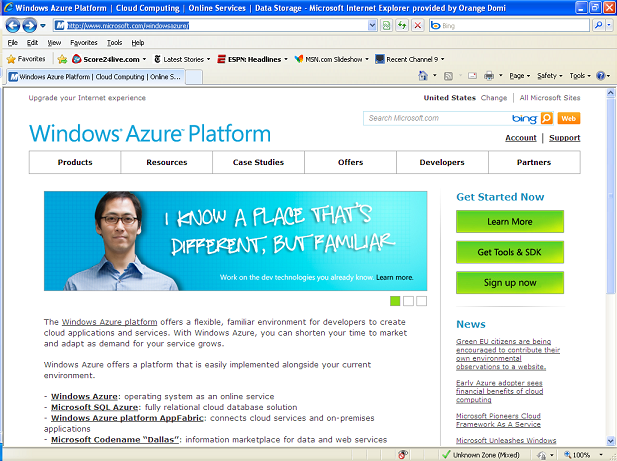617x461 pixels.
Task: Click the green Learn More button
Action: coord(510,221)
